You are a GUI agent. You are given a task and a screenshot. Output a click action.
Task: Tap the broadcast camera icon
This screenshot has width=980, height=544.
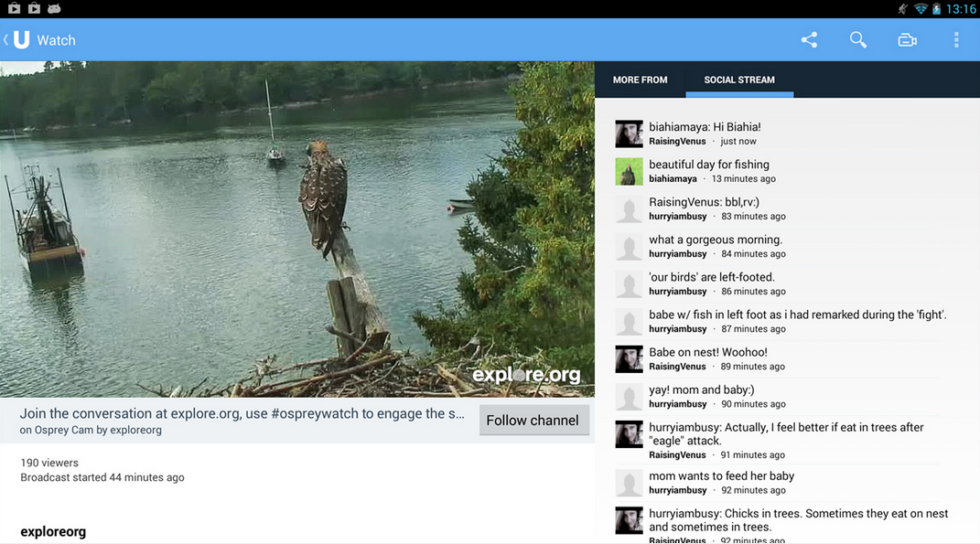coord(907,40)
